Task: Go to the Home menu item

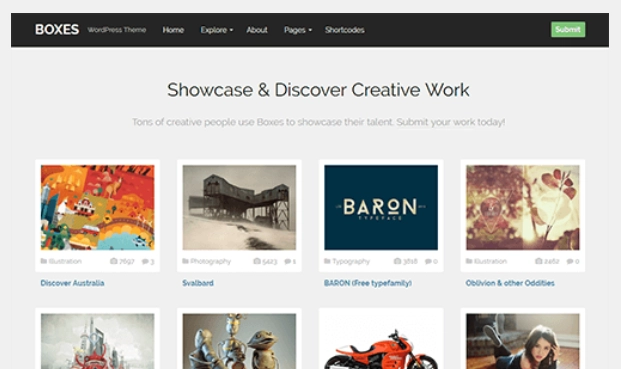Action: click(173, 30)
